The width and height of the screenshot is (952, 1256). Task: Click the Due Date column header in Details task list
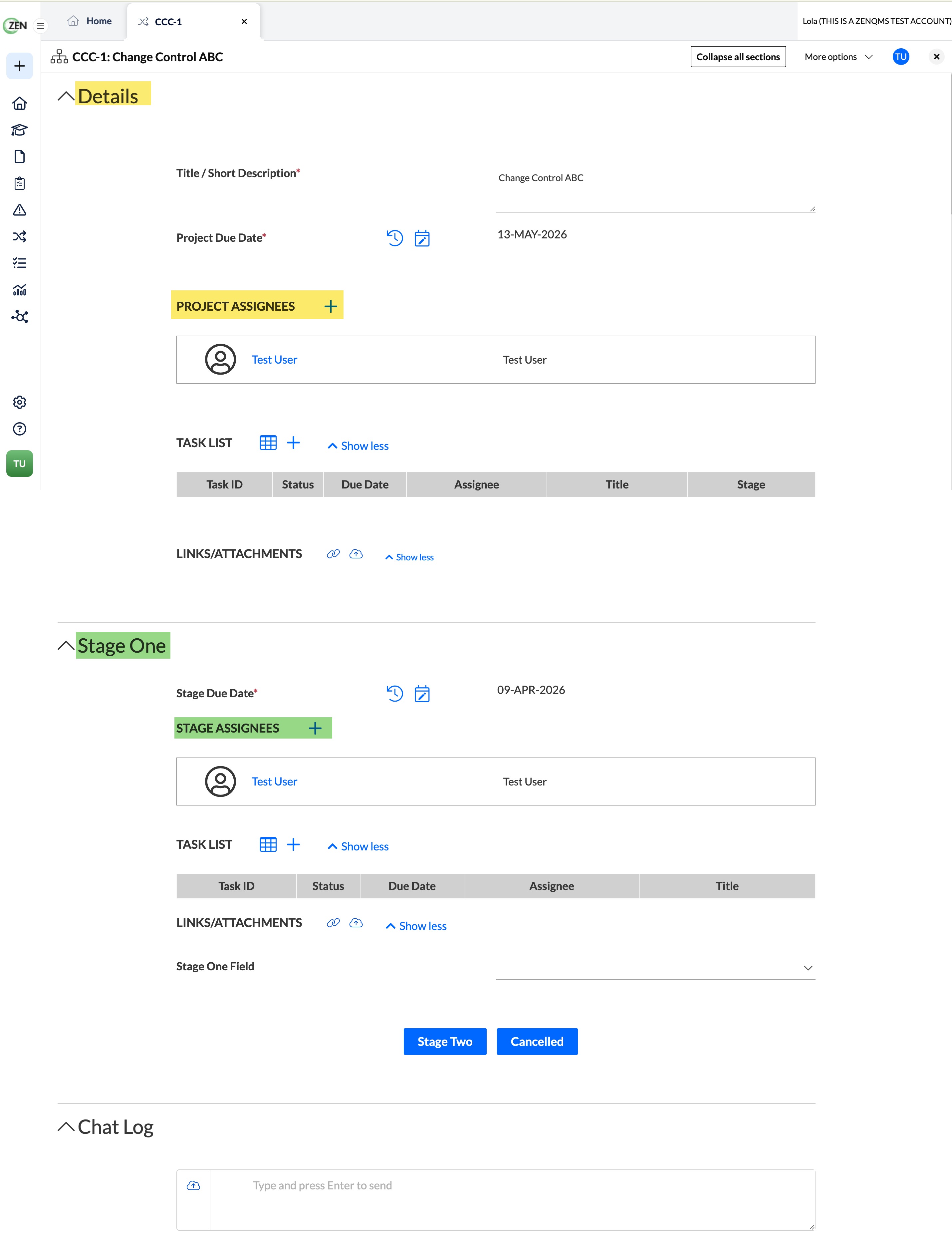pyautogui.click(x=364, y=484)
